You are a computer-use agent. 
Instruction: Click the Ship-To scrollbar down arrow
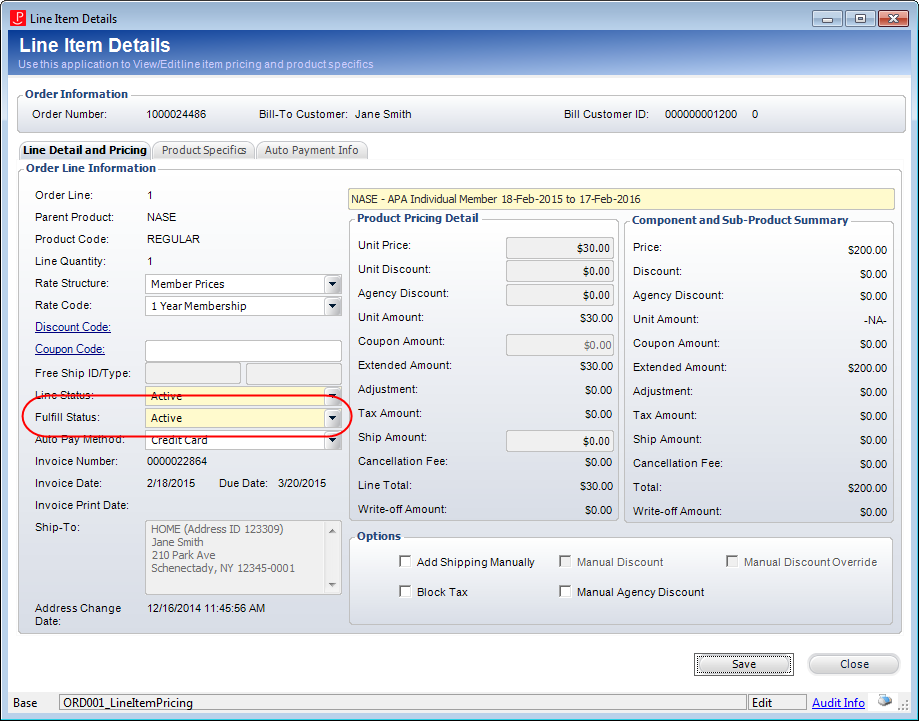[332, 584]
